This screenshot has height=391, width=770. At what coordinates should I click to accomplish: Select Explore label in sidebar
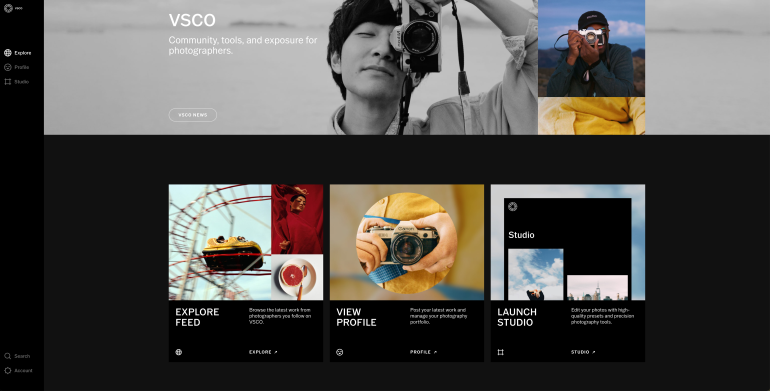click(23, 53)
